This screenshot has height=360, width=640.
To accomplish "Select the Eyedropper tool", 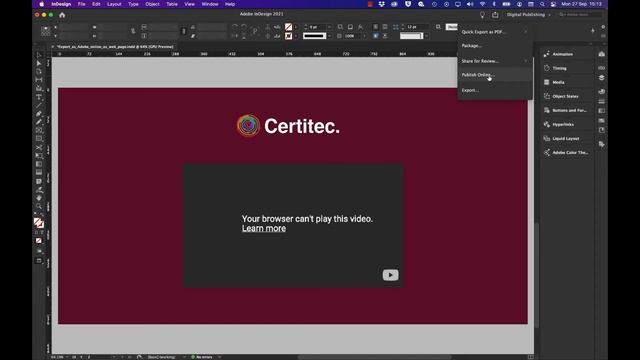I will pos(39,190).
